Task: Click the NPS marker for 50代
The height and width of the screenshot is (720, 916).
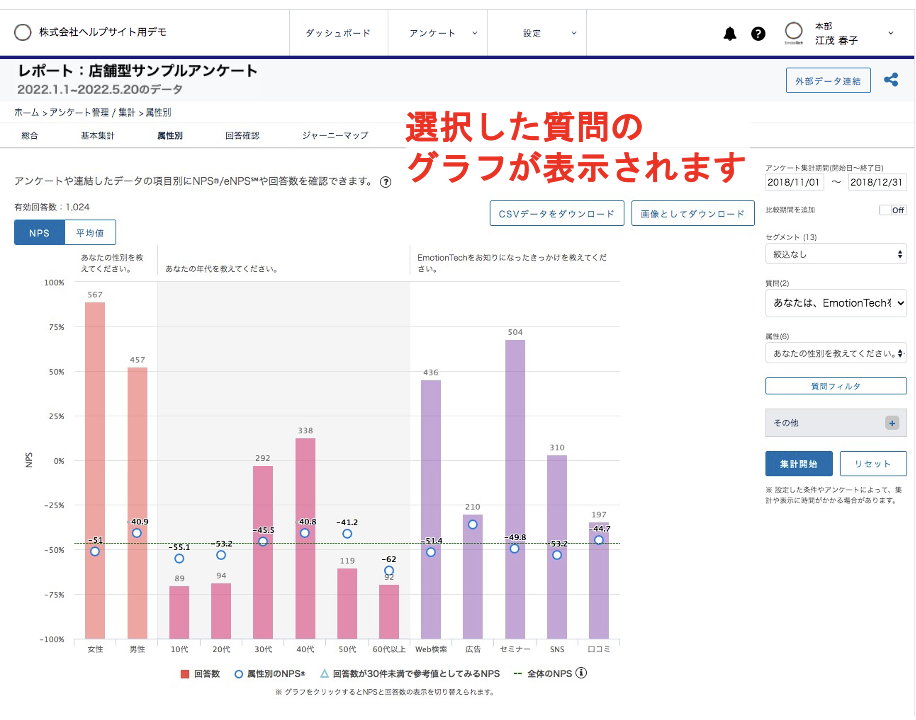Action: click(347, 534)
